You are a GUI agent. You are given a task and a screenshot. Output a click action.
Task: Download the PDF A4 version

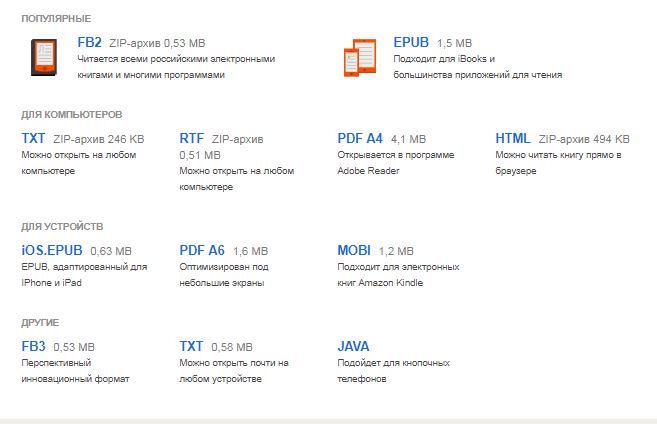360,138
